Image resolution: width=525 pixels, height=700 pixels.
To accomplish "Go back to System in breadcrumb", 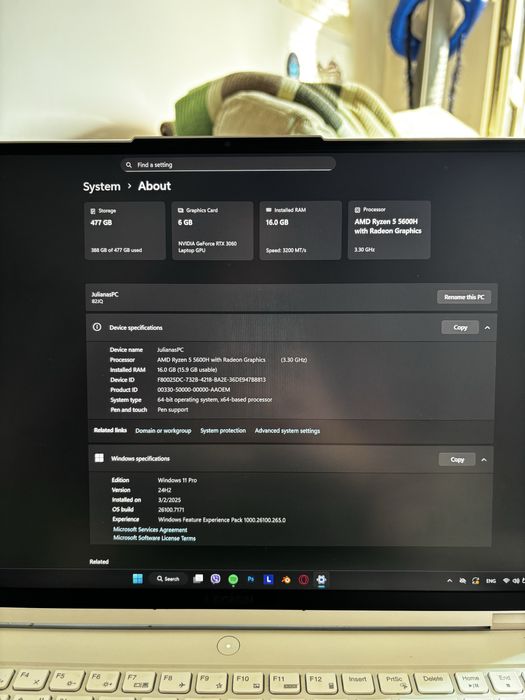I will [x=101, y=187].
